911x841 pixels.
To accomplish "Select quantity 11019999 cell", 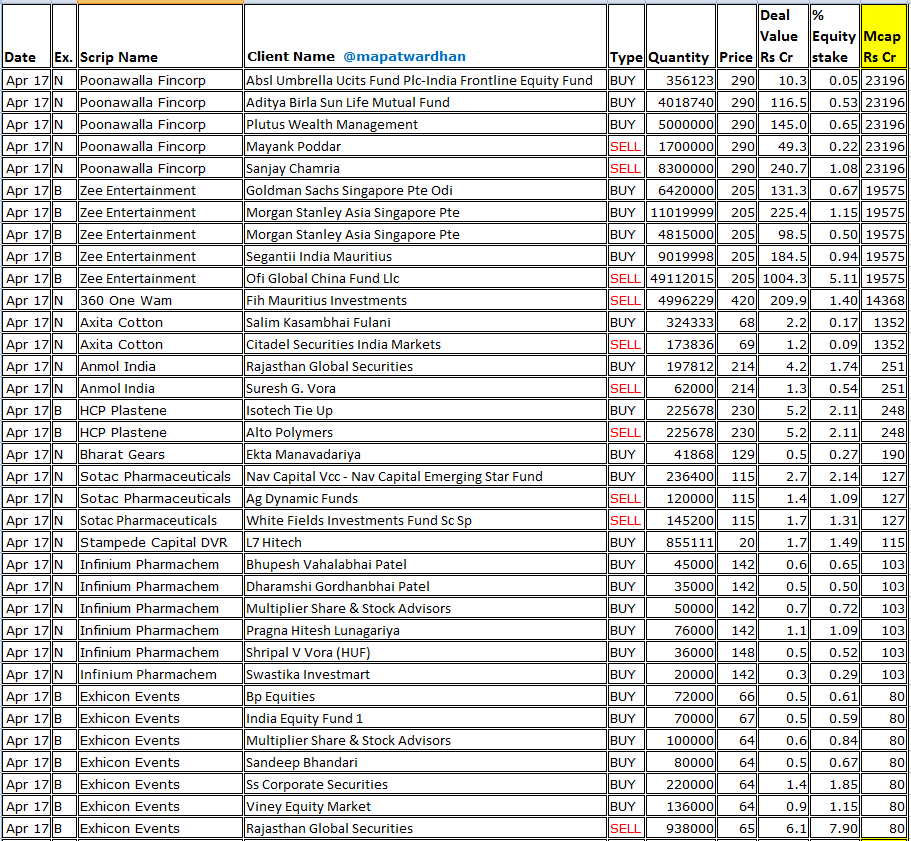I will coord(680,213).
